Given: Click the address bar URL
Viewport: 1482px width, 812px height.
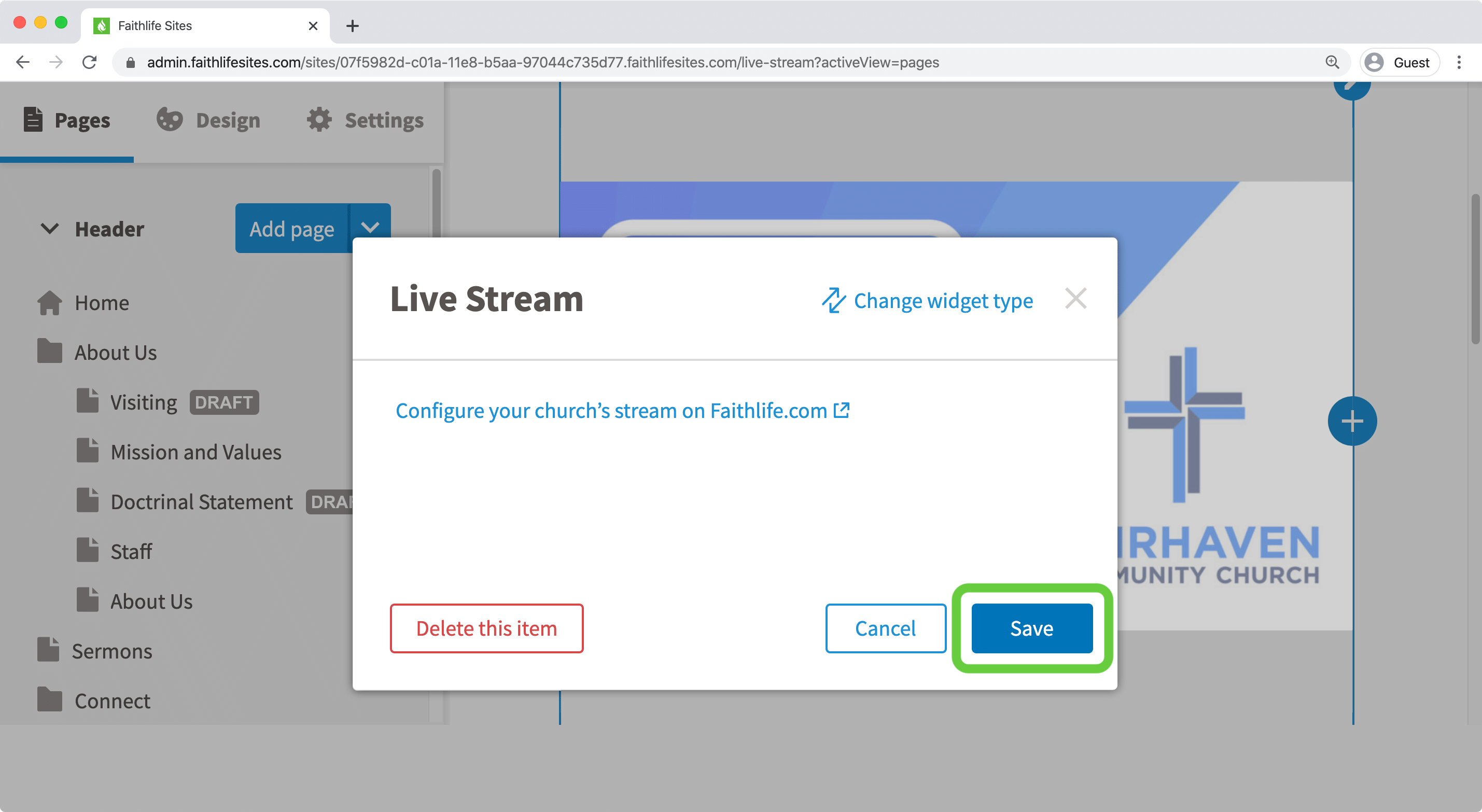Looking at the screenshot, I should pyautogui.click(x=542, y=62).
